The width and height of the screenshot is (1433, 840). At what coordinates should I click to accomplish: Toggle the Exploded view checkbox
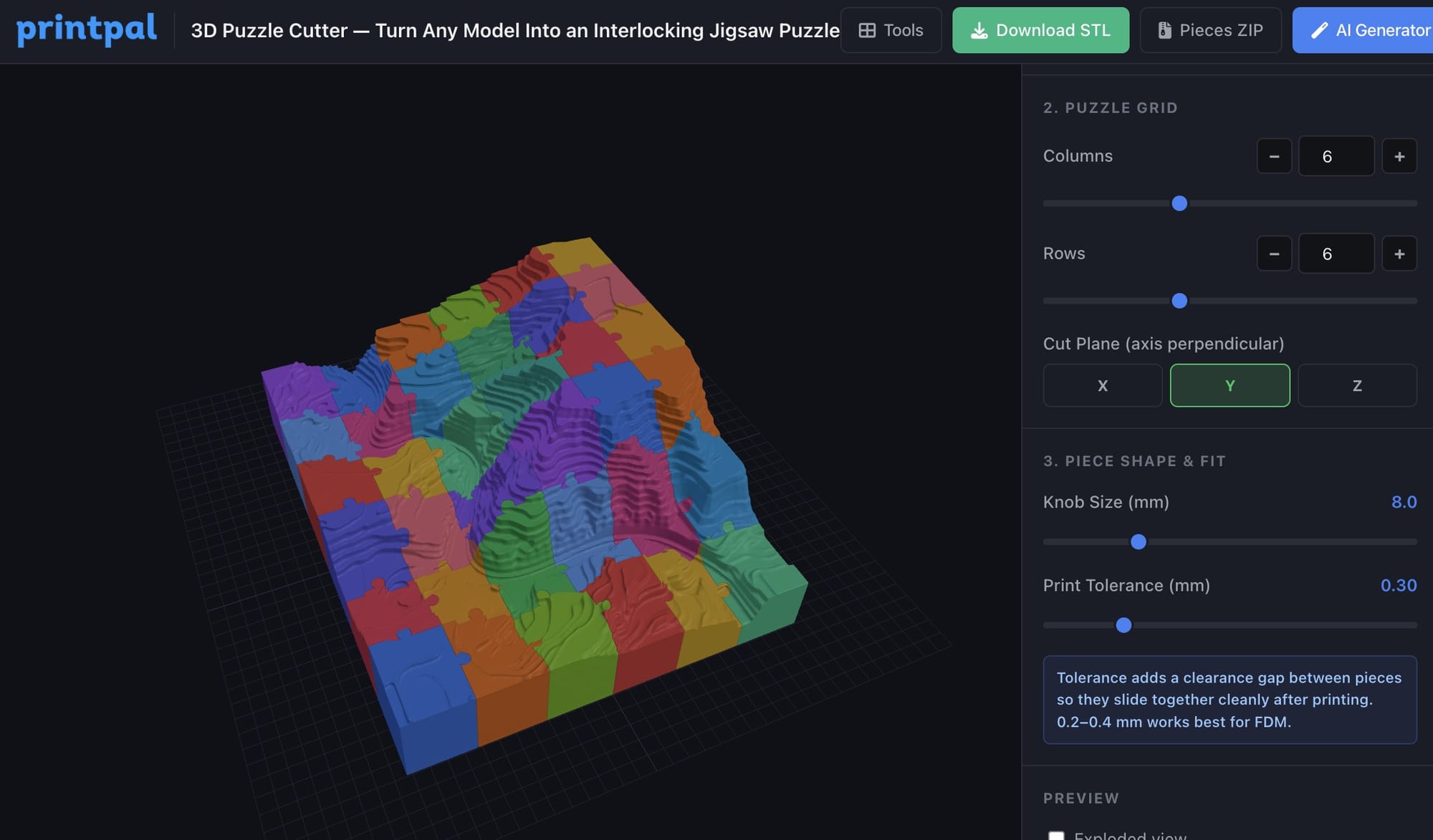1056,835
